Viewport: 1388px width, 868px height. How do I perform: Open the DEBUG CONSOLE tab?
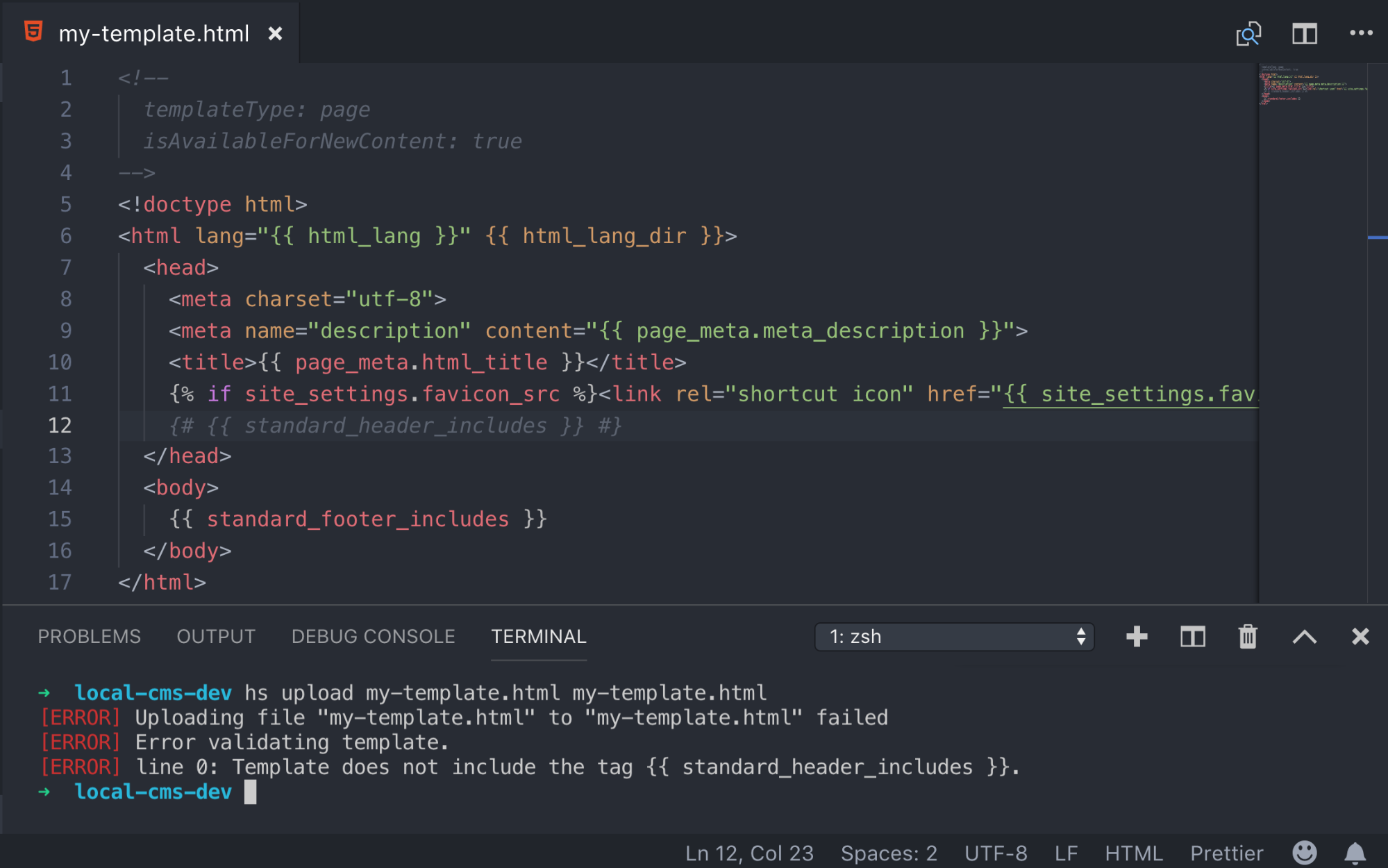(x=373, y=636)
